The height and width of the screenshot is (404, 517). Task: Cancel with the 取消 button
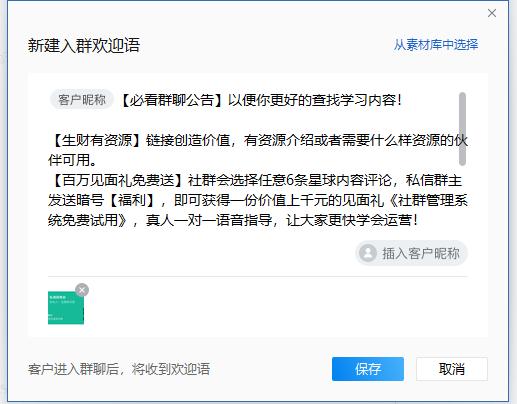(452, 369)
